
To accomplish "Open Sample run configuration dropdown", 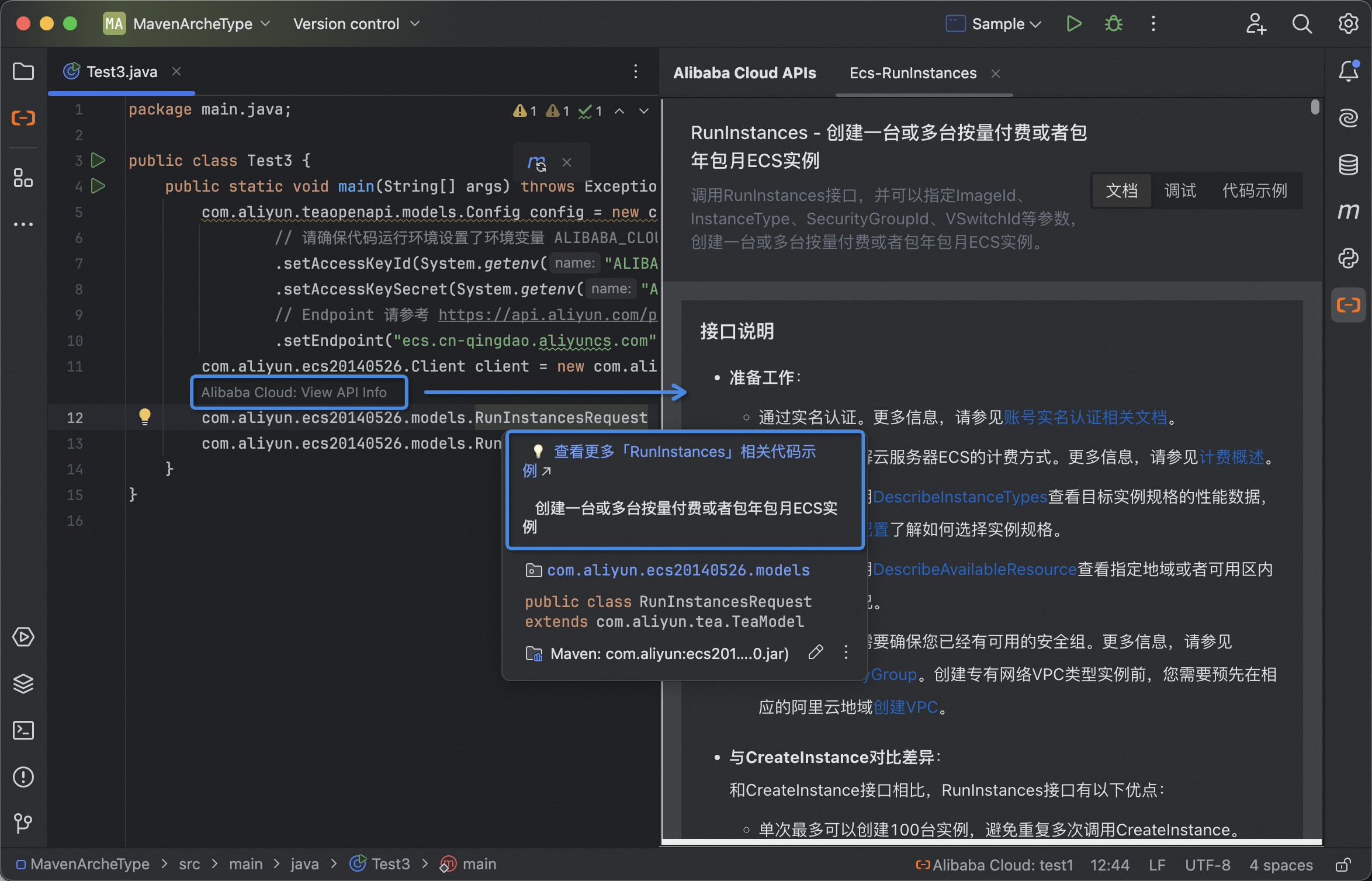I will 993,24.
